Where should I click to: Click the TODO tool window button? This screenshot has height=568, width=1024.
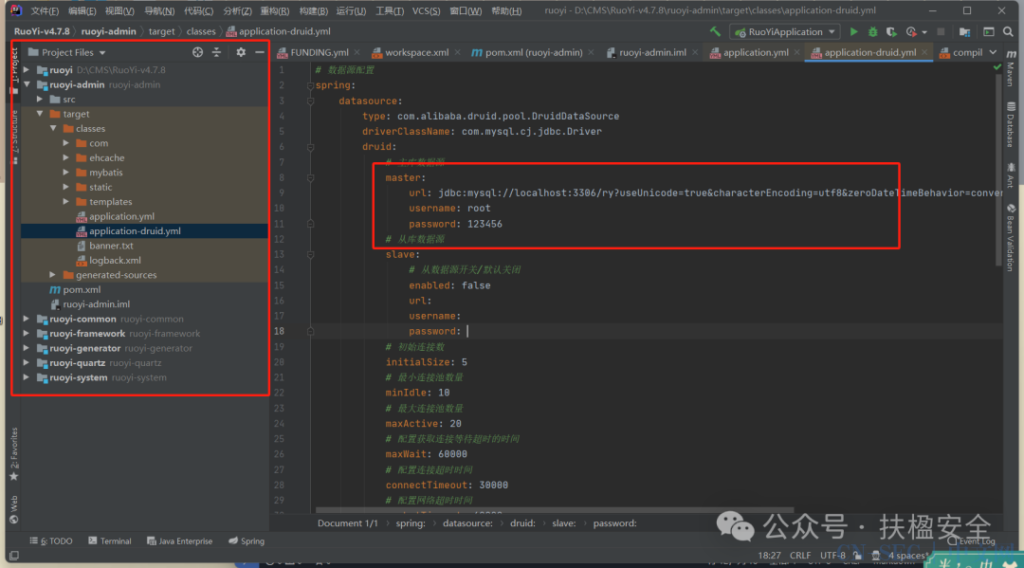click(51, 541)
